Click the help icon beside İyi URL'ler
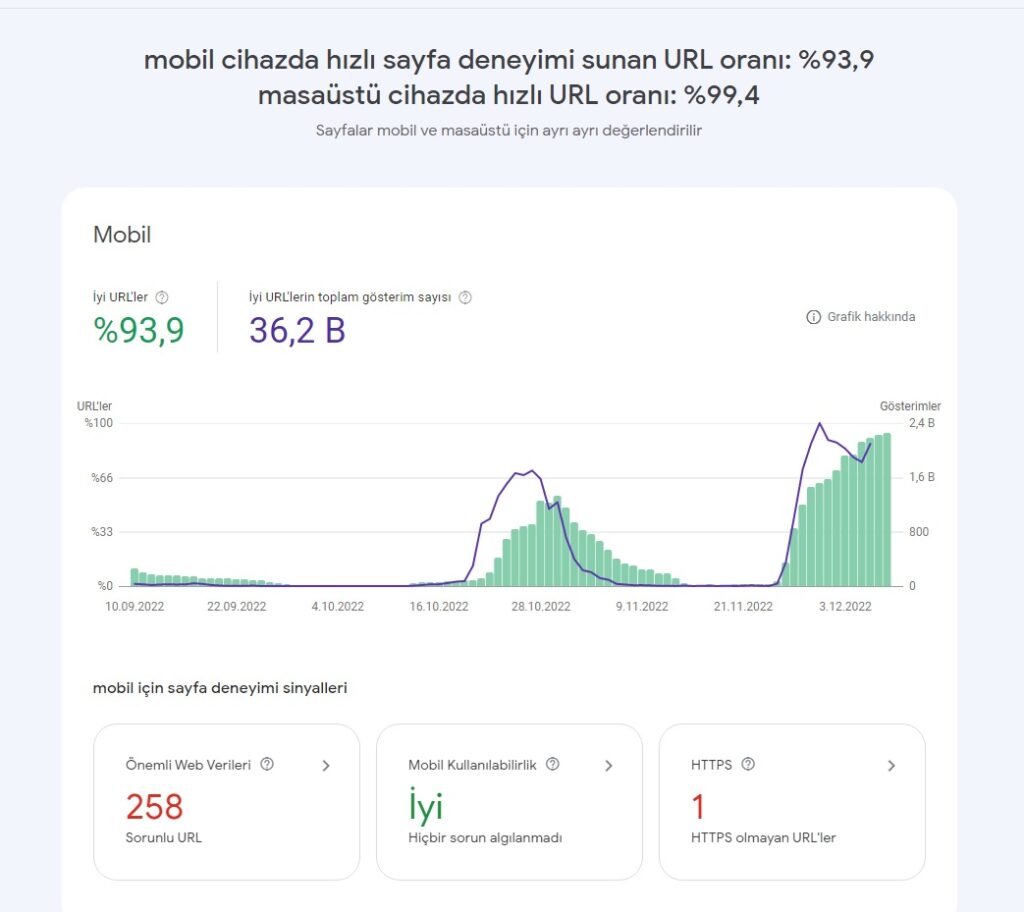Image resolution: width=1024 pixels, height=912 pixels. pyautogui.click(x=162, y=297)
